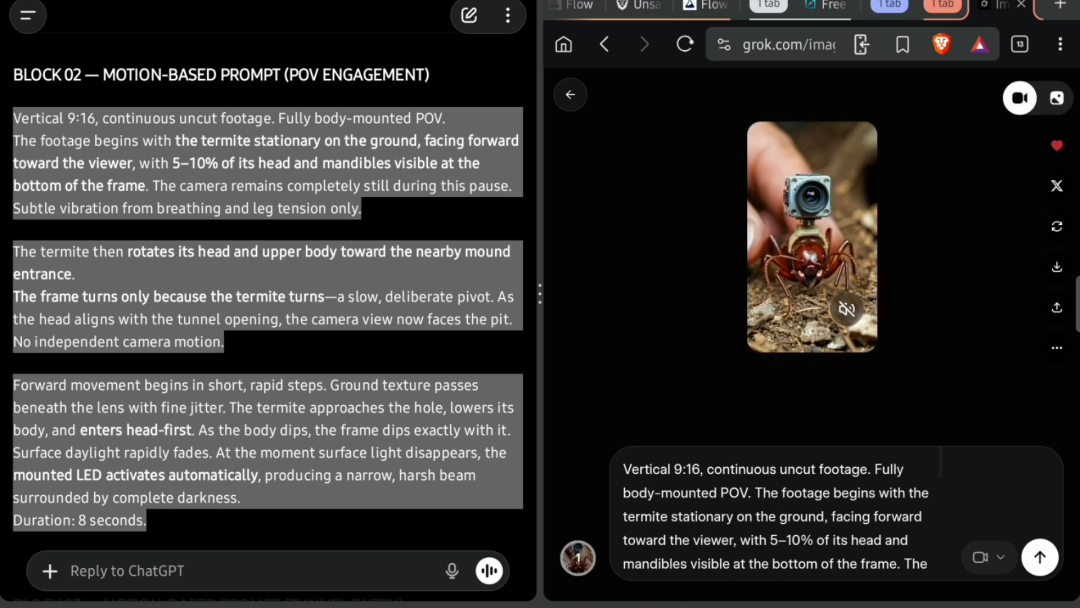Click the grok.com address bar URL
Viewport: 1080px width, 608px height.
(x=789, y=45)
